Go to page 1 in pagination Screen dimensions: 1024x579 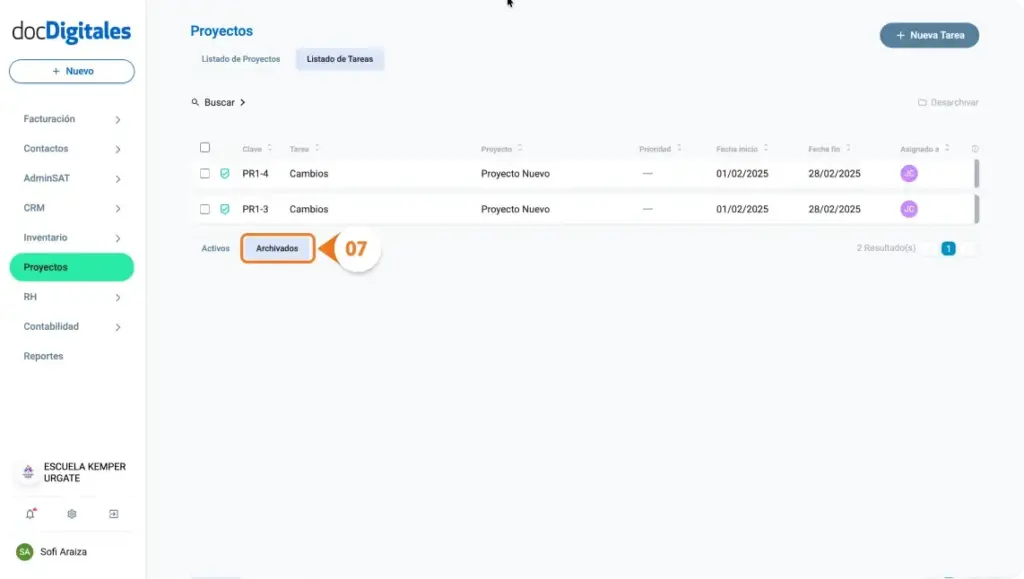point(948,248)
